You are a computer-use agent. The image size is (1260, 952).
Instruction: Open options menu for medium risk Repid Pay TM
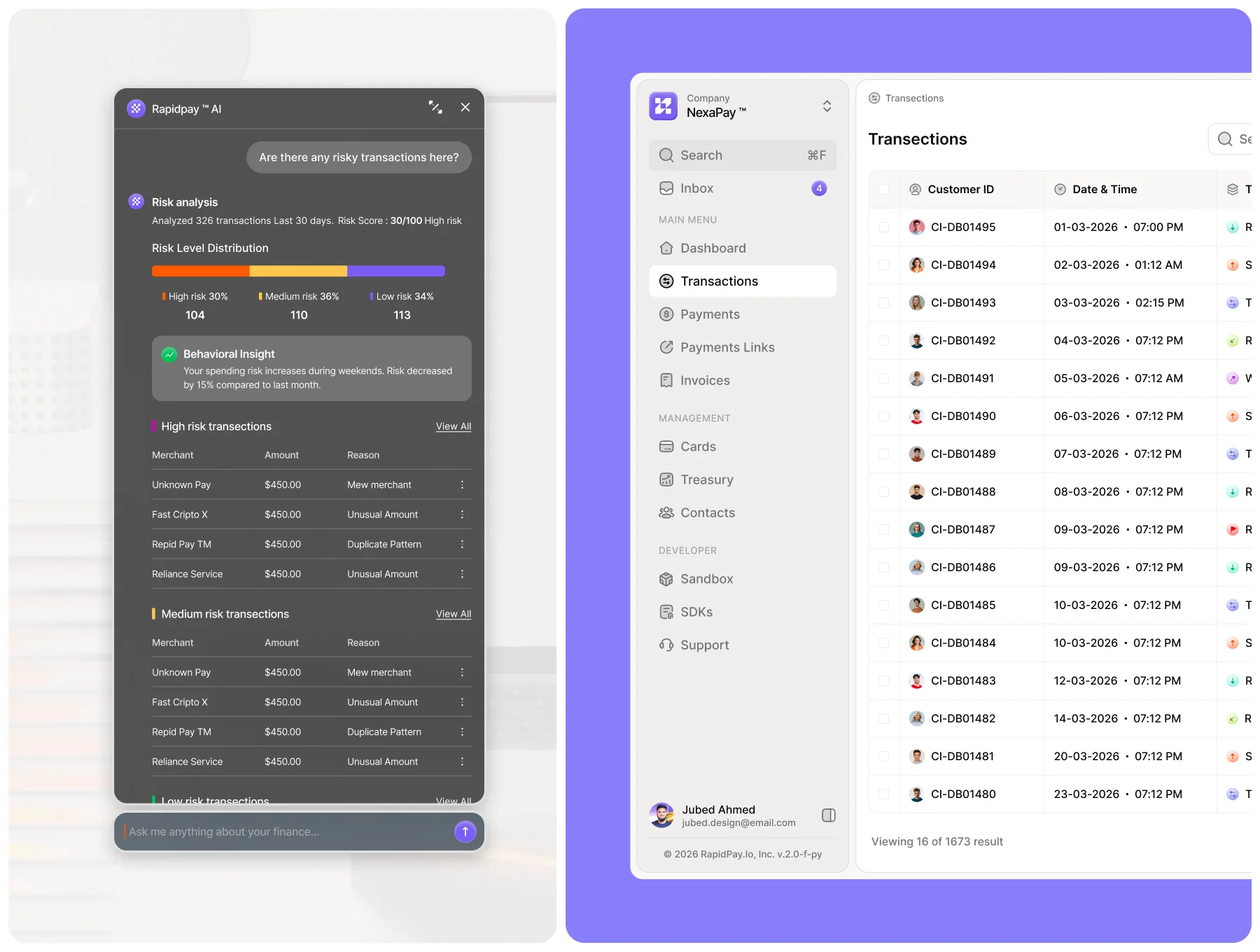(462, 731)
